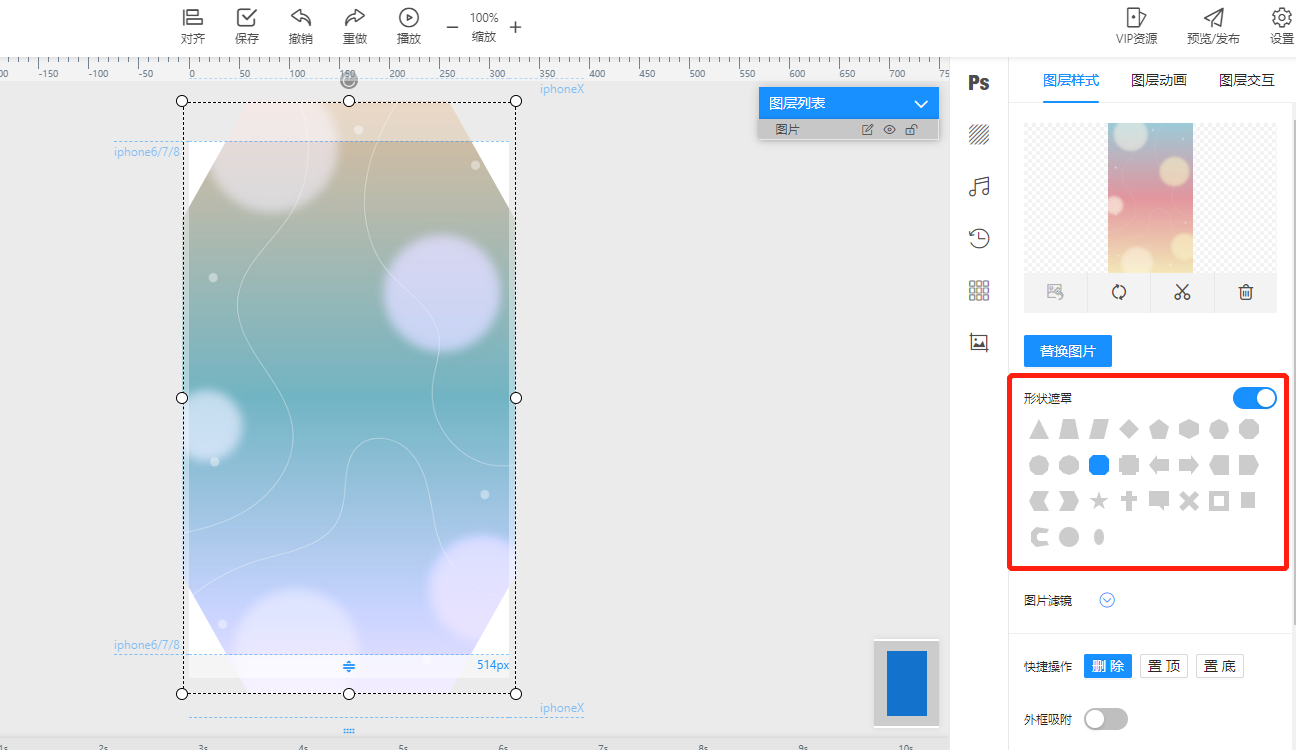Screen dimensions: 1296x750
Task: Click the 置顶 bring-to-top button
Action: 1164,666
